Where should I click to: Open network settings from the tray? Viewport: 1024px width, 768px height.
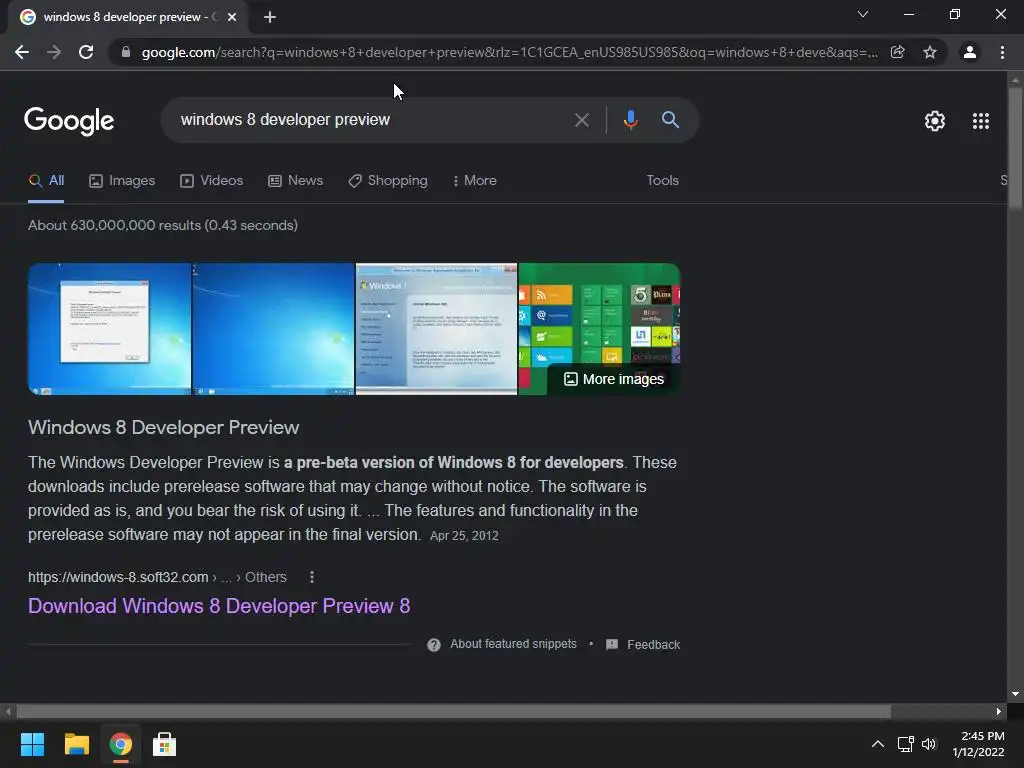coord(905,744)
